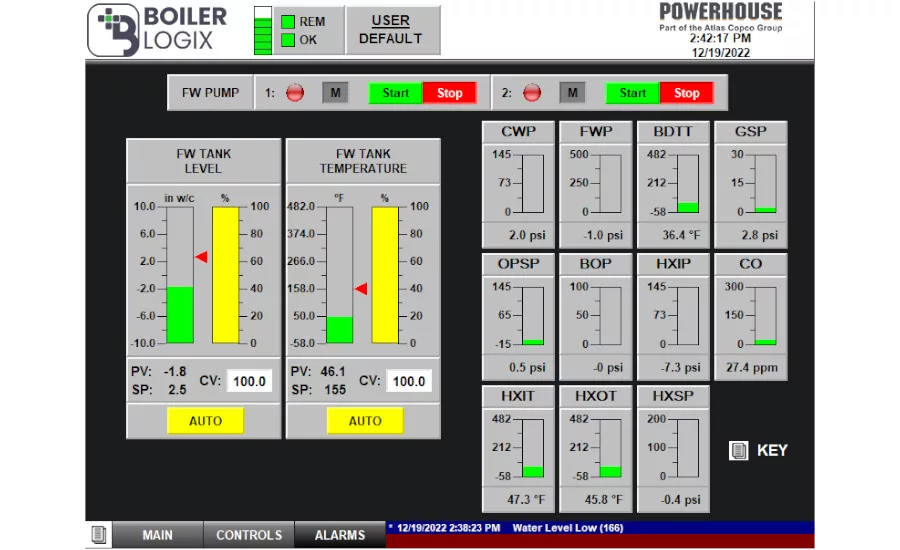Toggle FW tank level AUTO mode
The width and height of the screenshot is (900, 550).
[x=205, y=421]
